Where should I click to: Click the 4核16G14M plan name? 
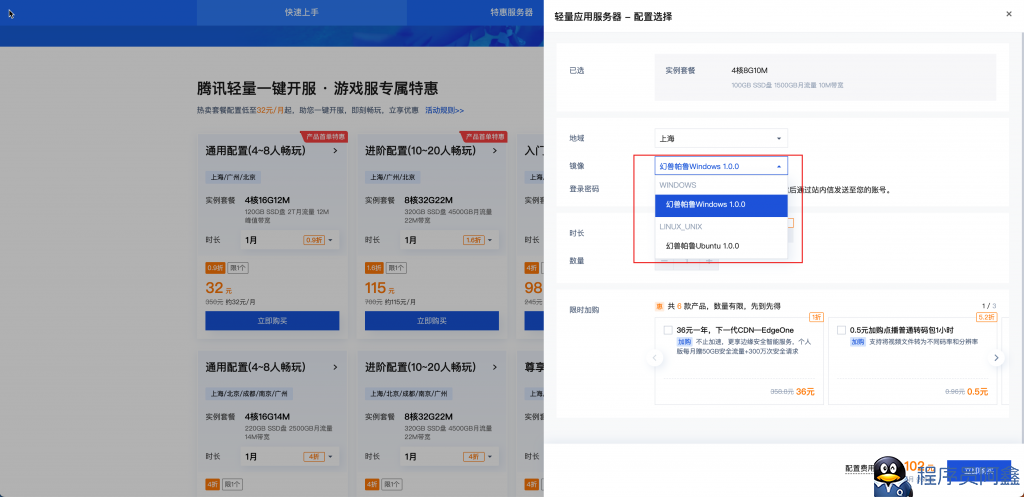pyautogui.click(x=267, y=416)
